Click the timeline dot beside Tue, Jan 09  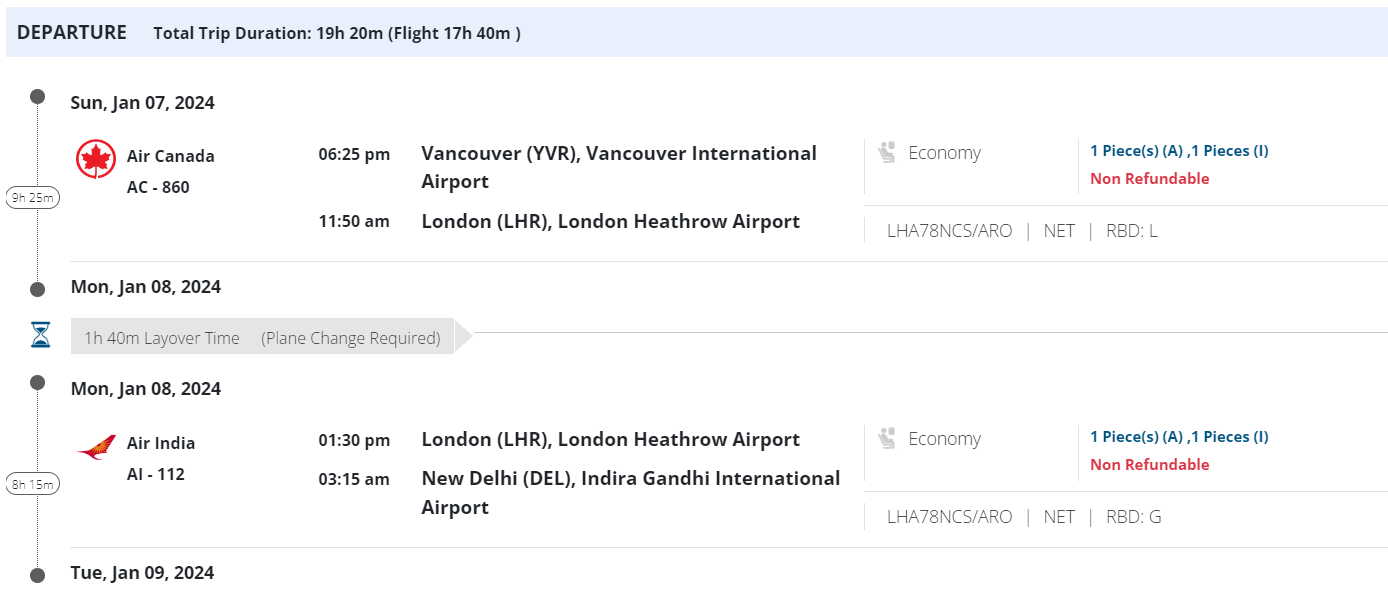(38, 575)
